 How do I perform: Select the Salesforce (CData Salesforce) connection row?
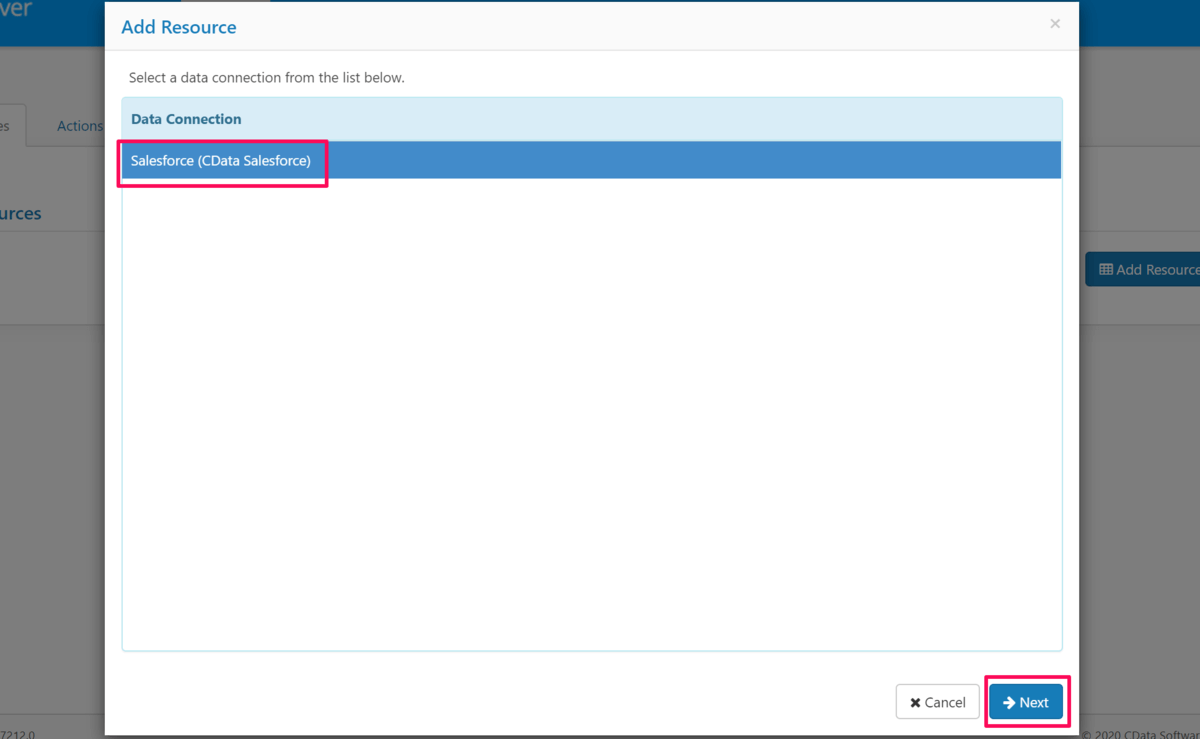pos(591,160)
